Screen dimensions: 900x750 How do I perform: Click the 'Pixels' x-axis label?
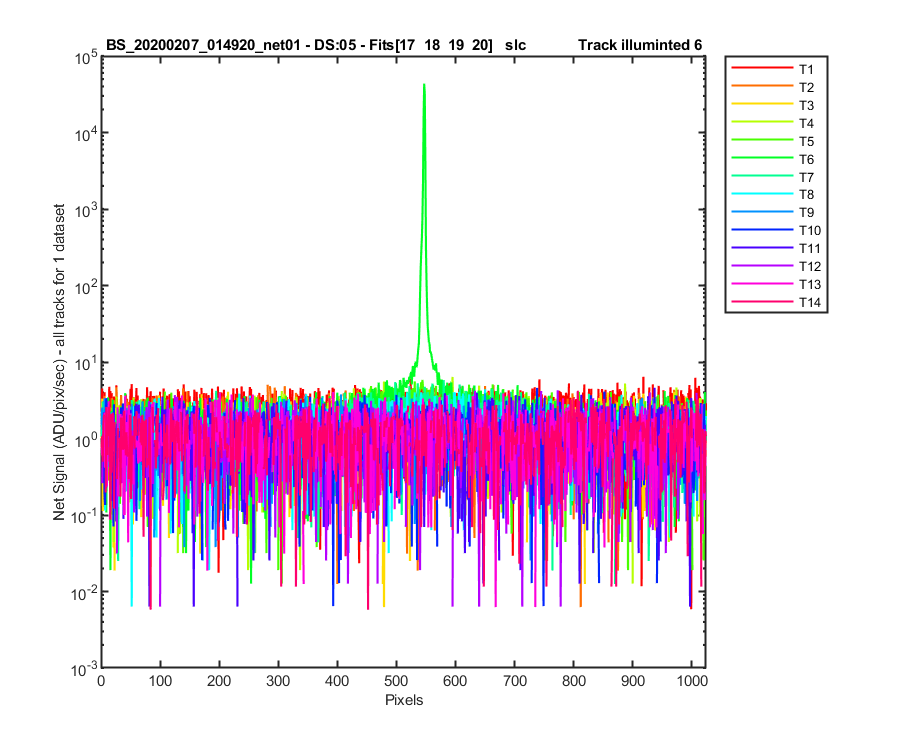(404, 700)
